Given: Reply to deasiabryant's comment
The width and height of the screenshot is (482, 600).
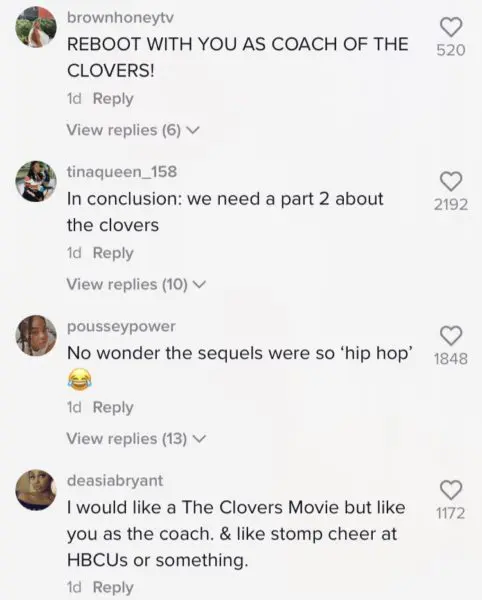Looking at the screenshot, I should pos(113,587).
